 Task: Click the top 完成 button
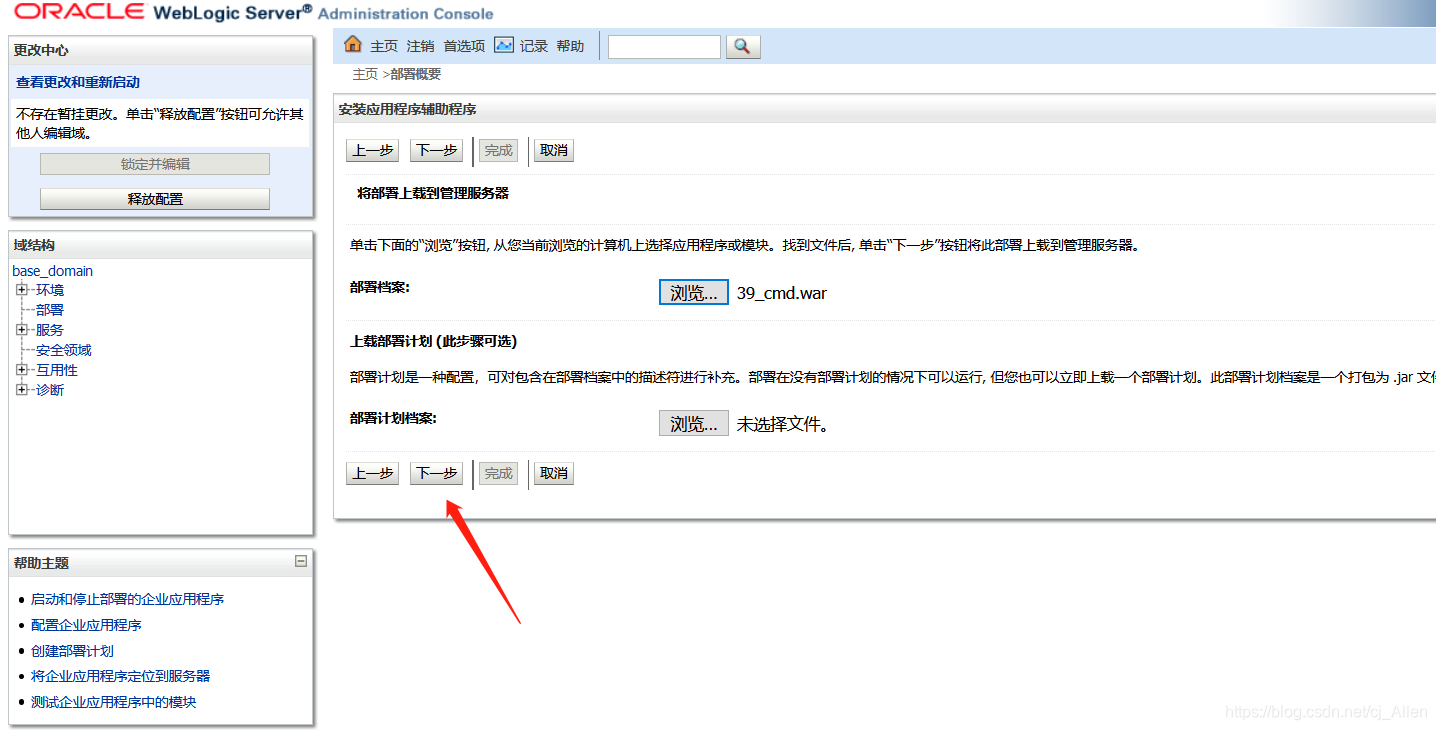[x=498, y=150]
